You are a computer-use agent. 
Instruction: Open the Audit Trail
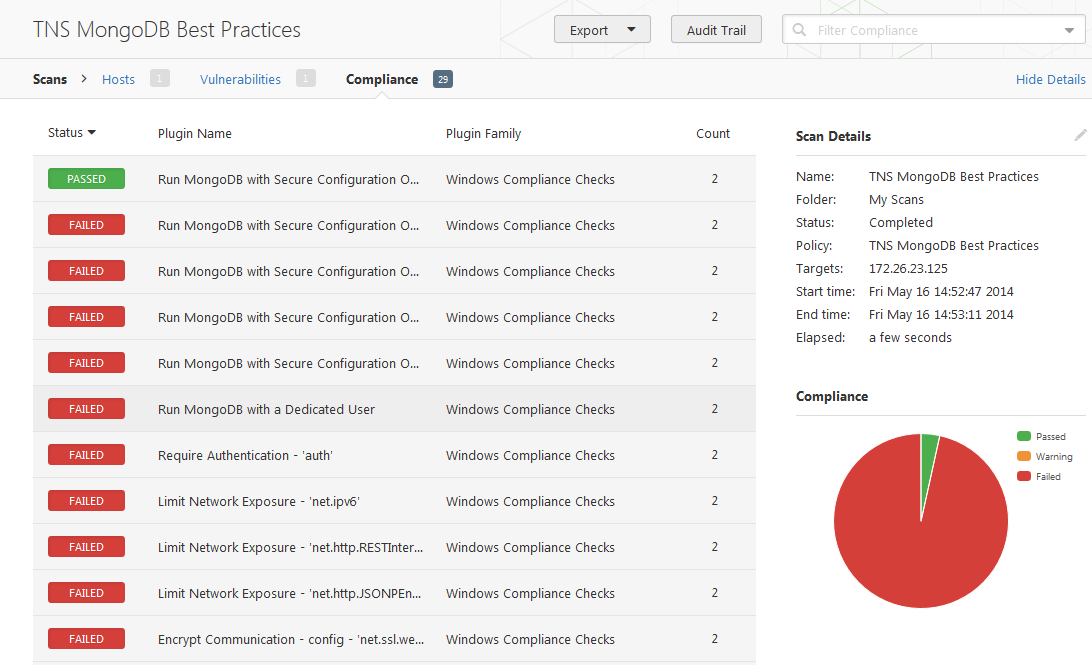716,30
